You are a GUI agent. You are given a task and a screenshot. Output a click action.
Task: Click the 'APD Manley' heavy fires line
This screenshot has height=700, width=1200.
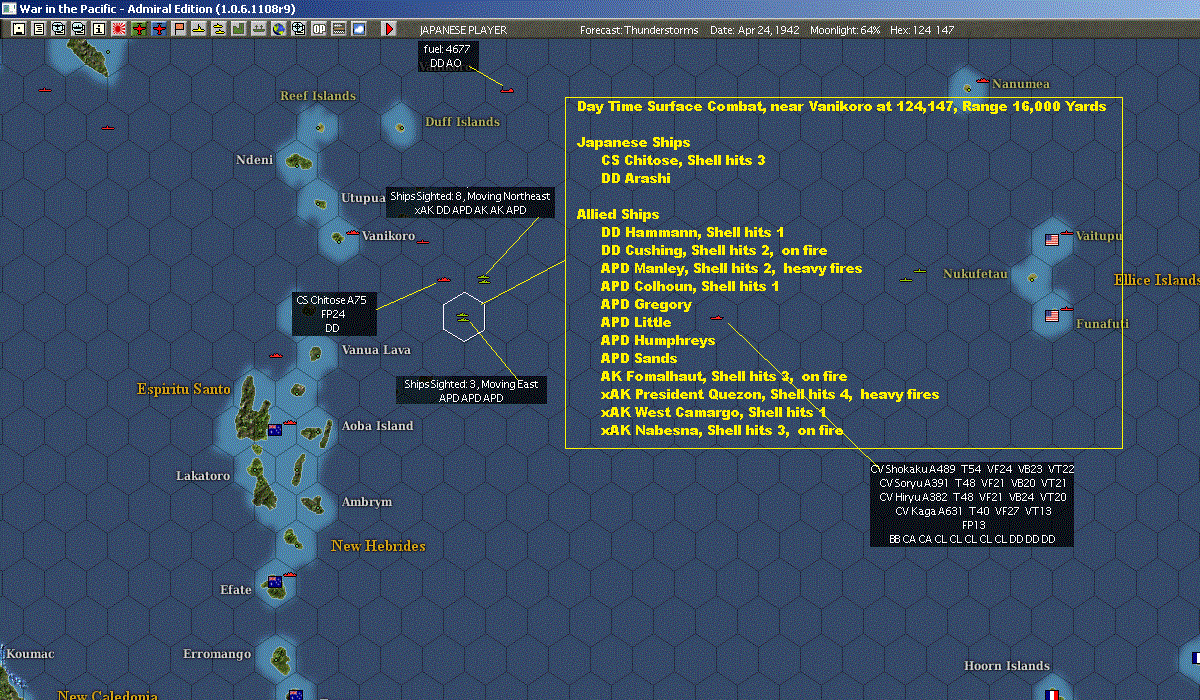click(731, 268)
